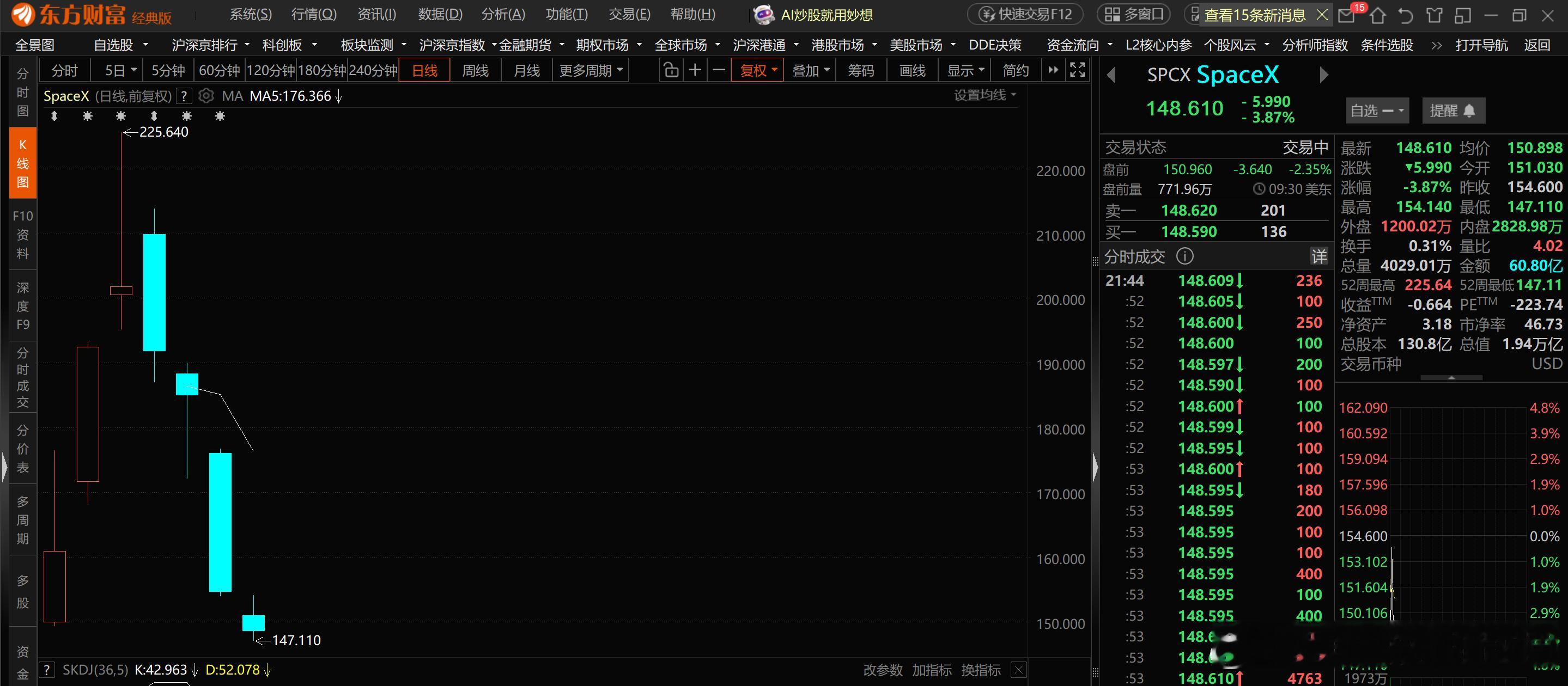The image size is (1568, 686).
Task: Close the SKDJ indicator panel
Action: pos(1018,670)
